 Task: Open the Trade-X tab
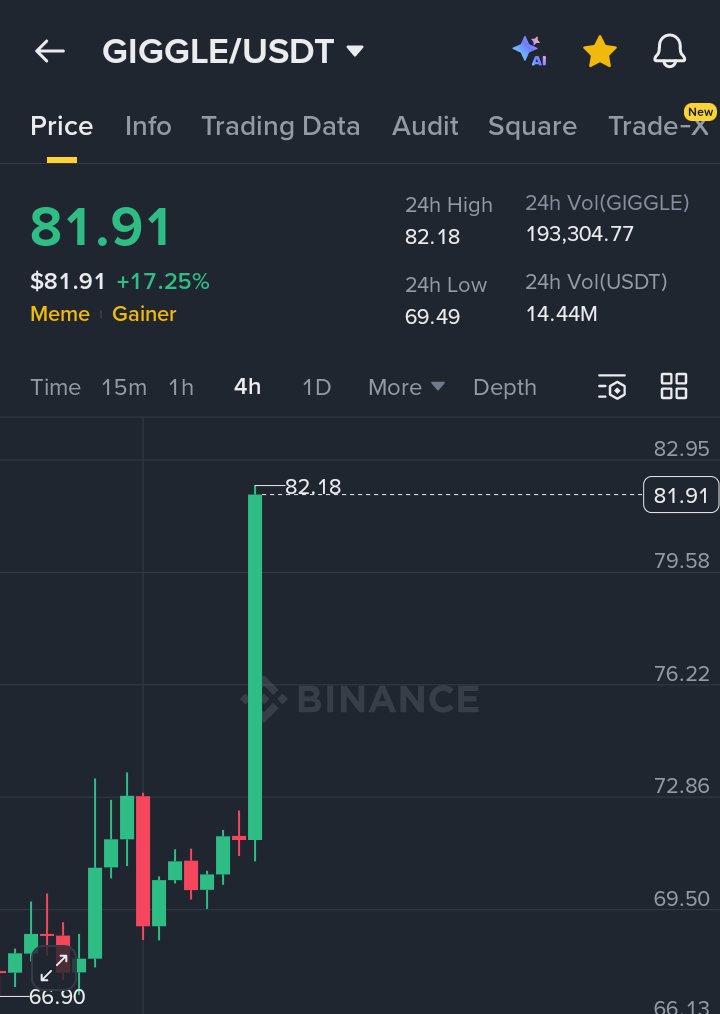659,126
